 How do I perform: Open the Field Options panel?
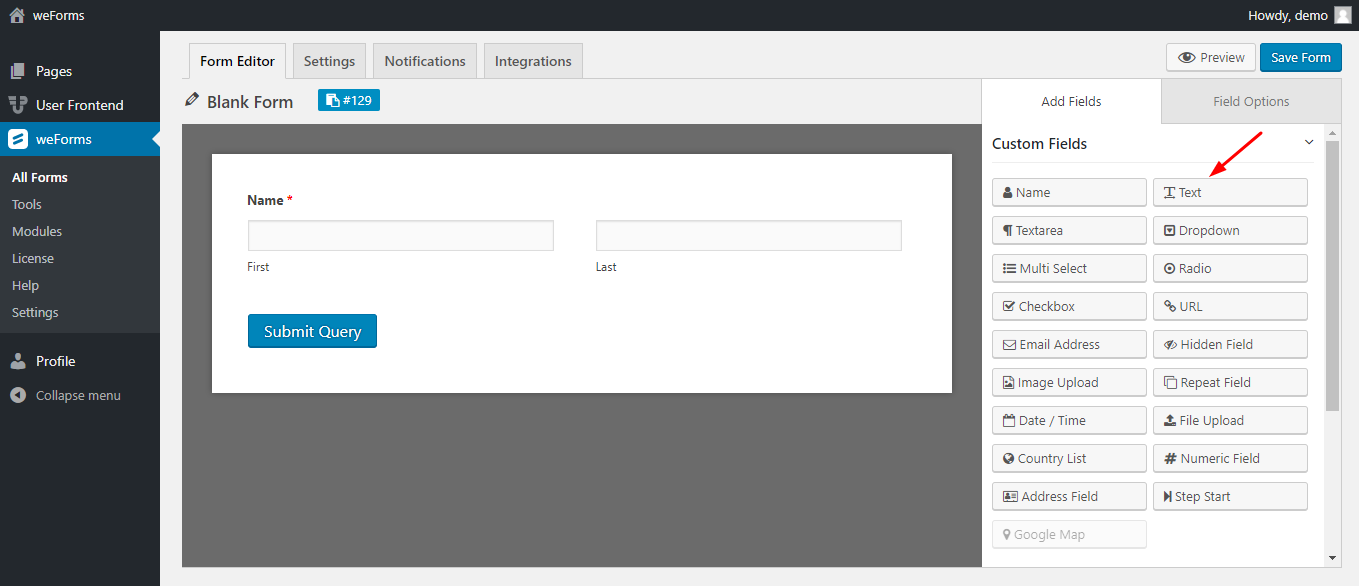coord(1249,100)
